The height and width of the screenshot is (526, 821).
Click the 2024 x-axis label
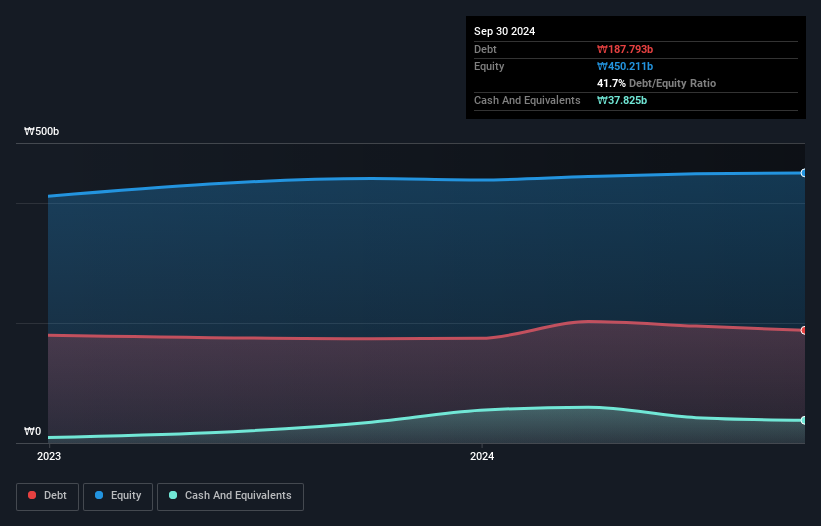point(482,456)
